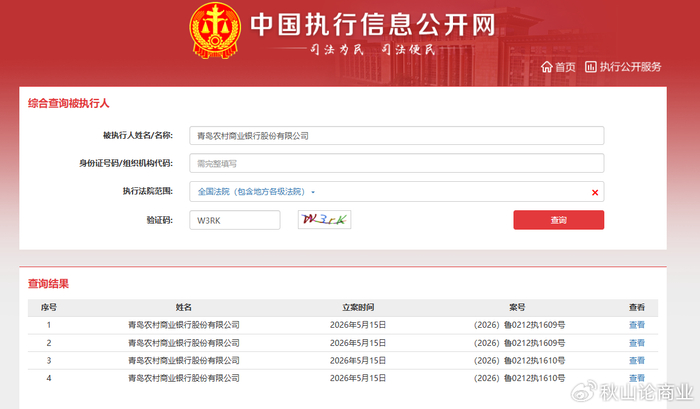Click the 序号 column header
Viewport: 700px width, 409px height.
tap(49, 307)
